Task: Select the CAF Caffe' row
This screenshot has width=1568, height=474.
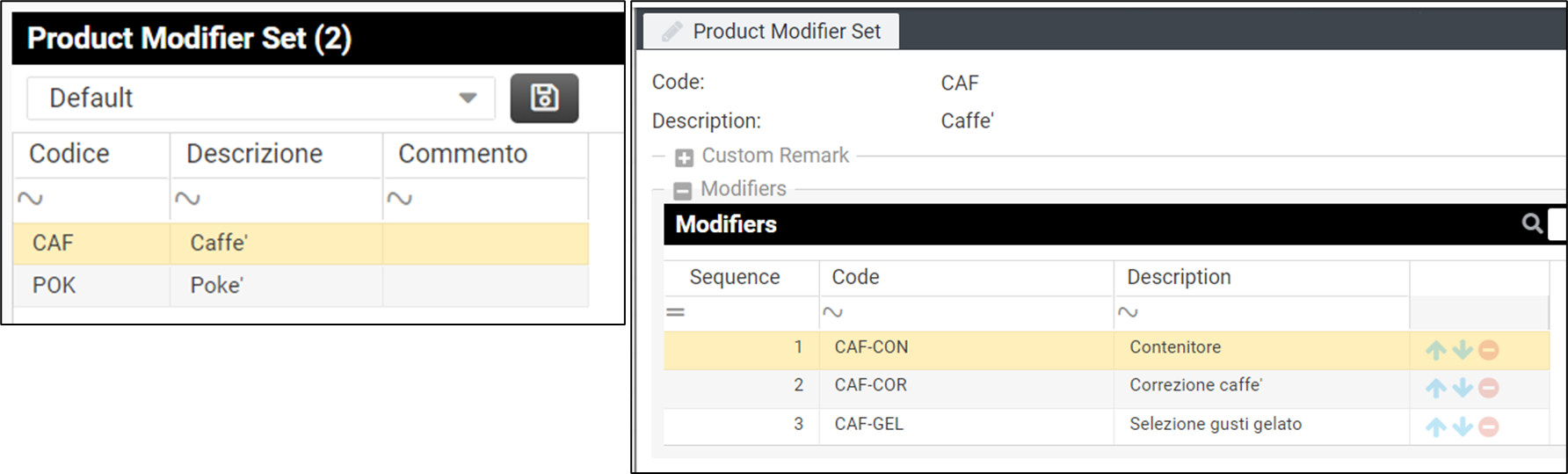Action: point(217,244)
